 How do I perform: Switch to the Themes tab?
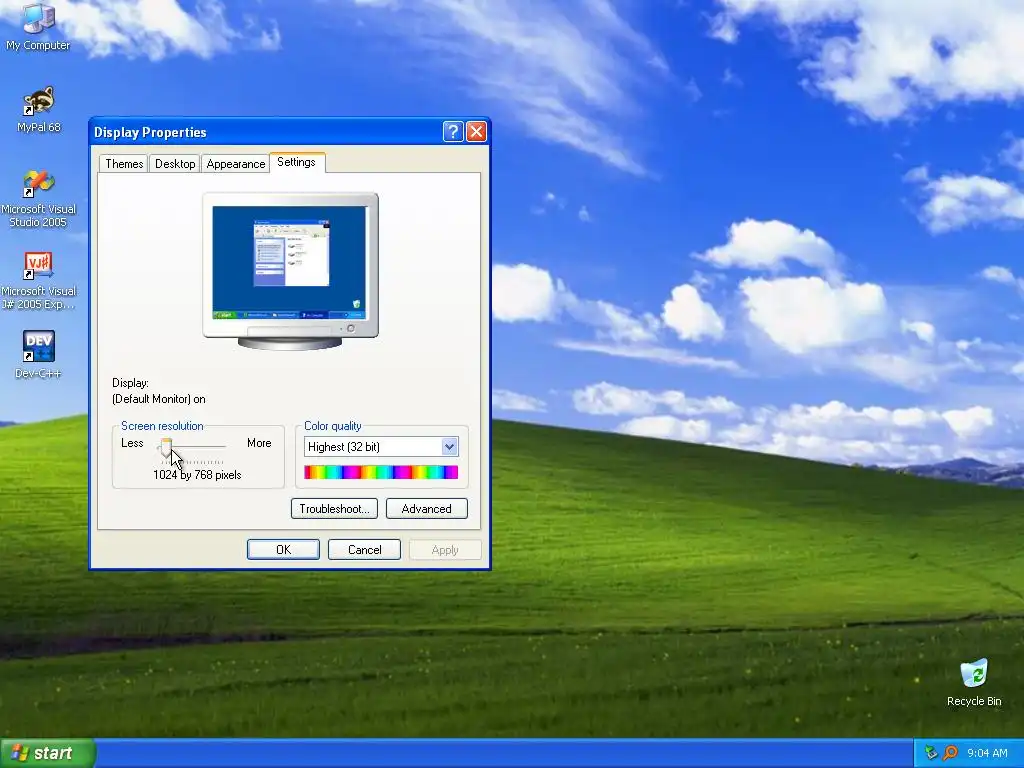(124, 163)
